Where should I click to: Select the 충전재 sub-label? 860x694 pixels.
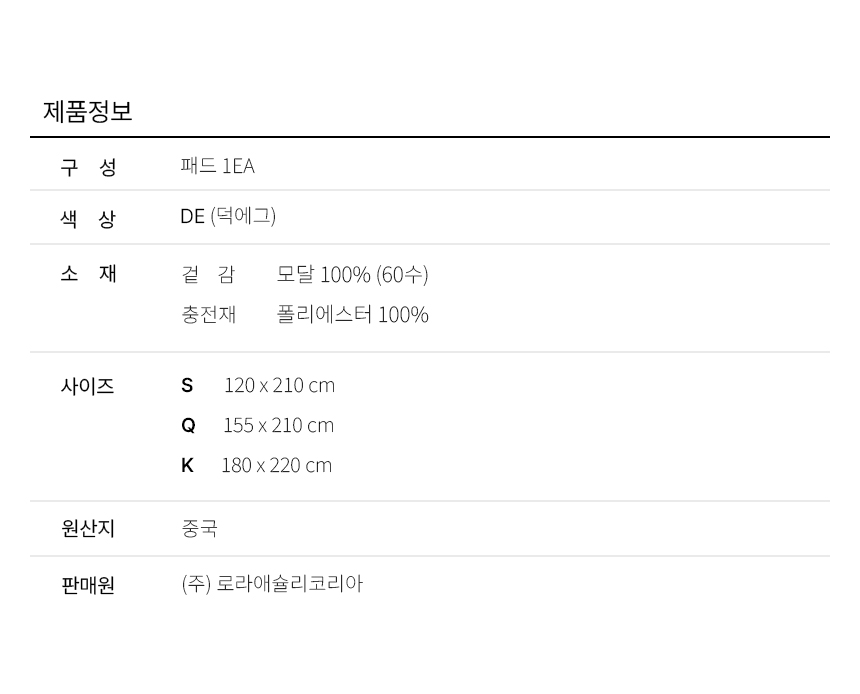click(208, 314)
